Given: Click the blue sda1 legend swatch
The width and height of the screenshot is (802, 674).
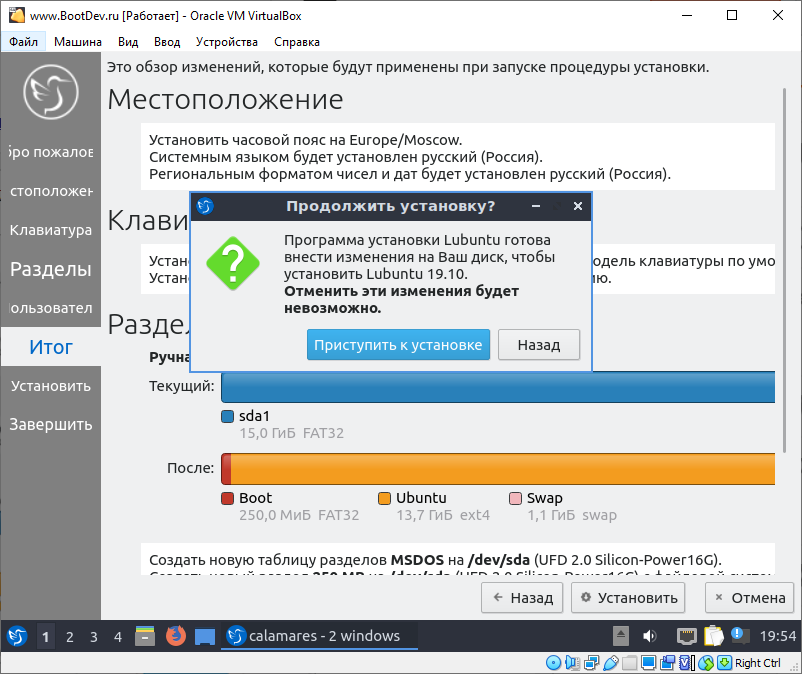Looking at the screenshot, I should 227,416.
